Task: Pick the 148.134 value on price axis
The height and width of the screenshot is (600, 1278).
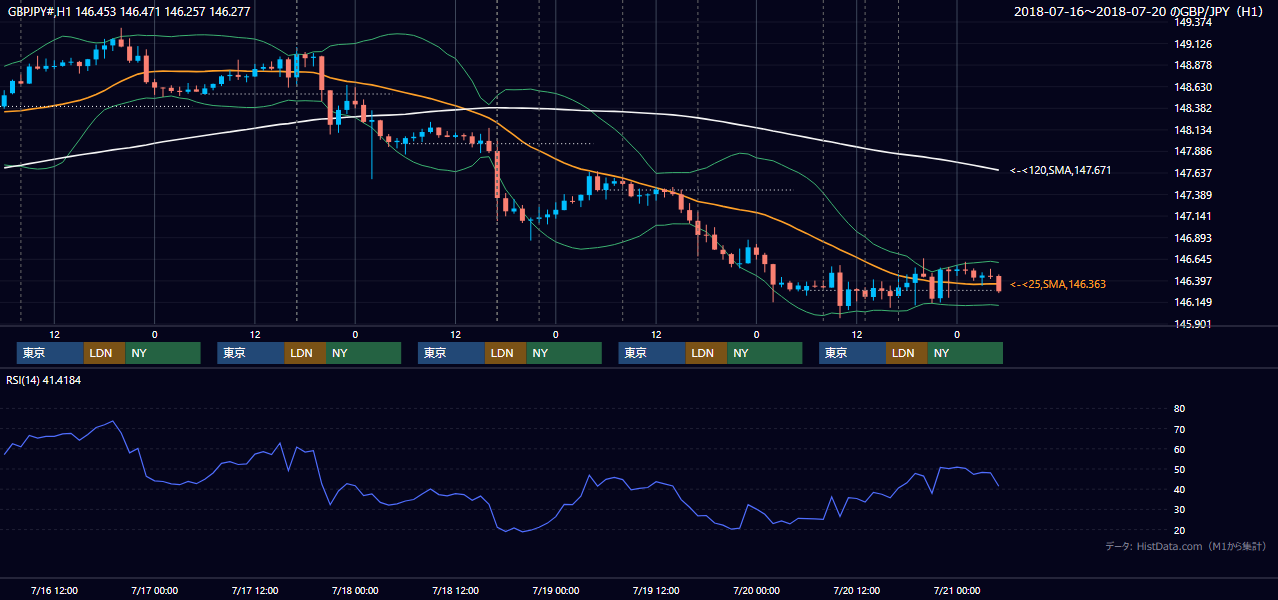Action: click(1194, 130)
